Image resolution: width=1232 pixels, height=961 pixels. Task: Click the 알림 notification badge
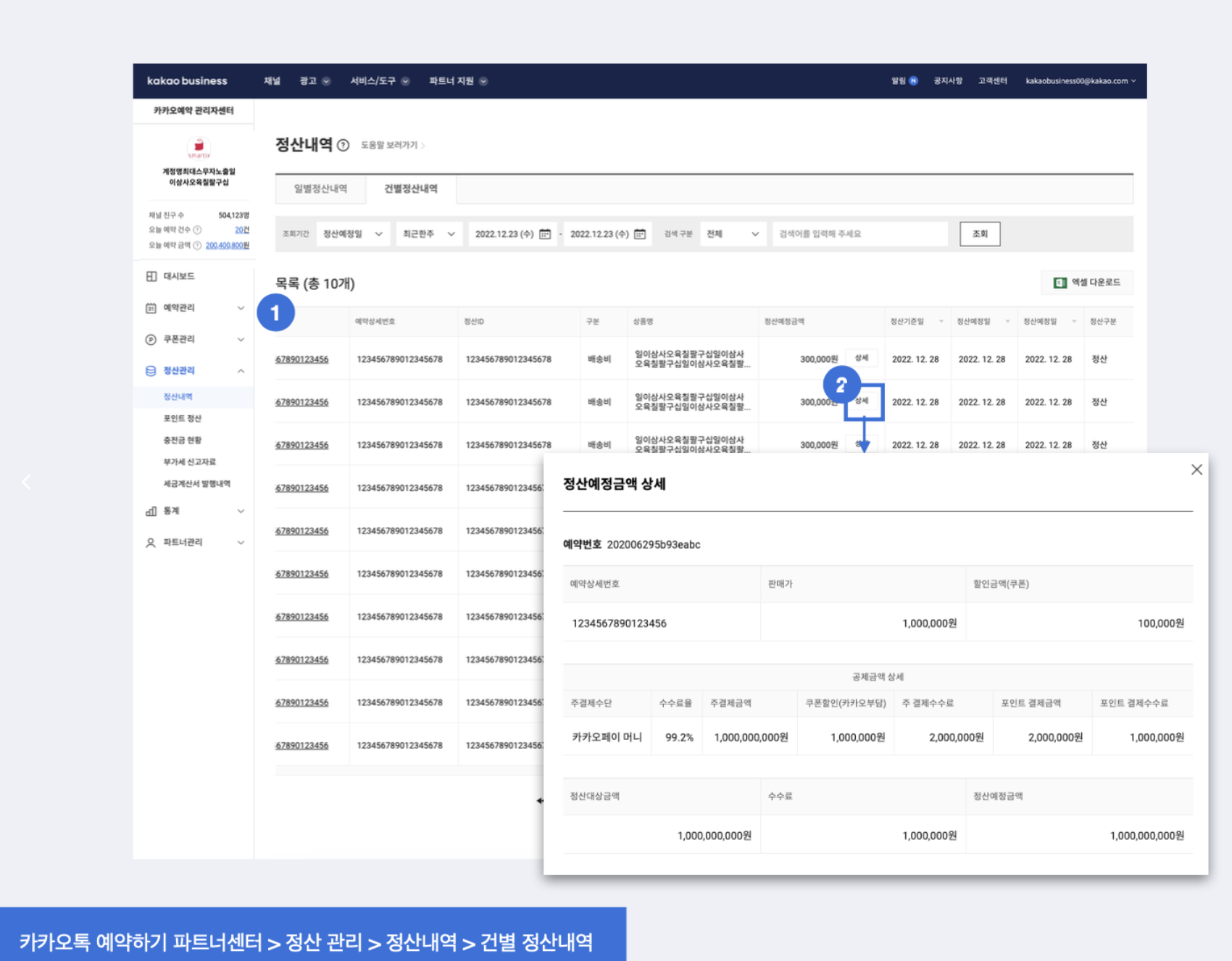pos(913,81)
